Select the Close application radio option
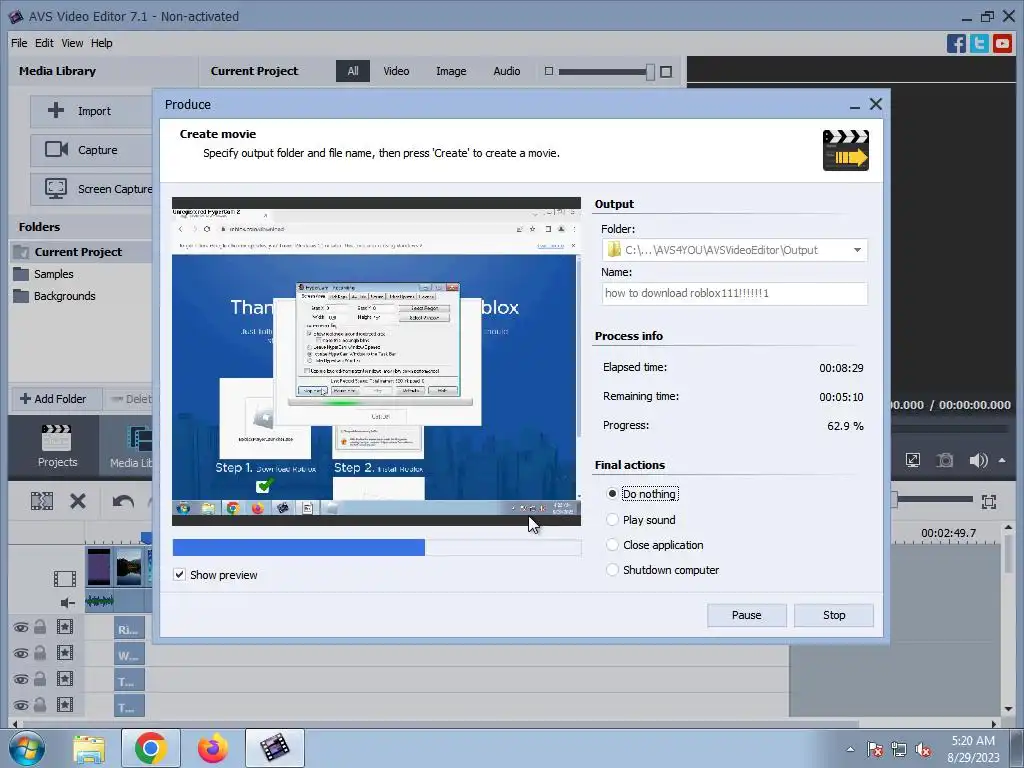 pyautogui.click(x=612, y=545)
